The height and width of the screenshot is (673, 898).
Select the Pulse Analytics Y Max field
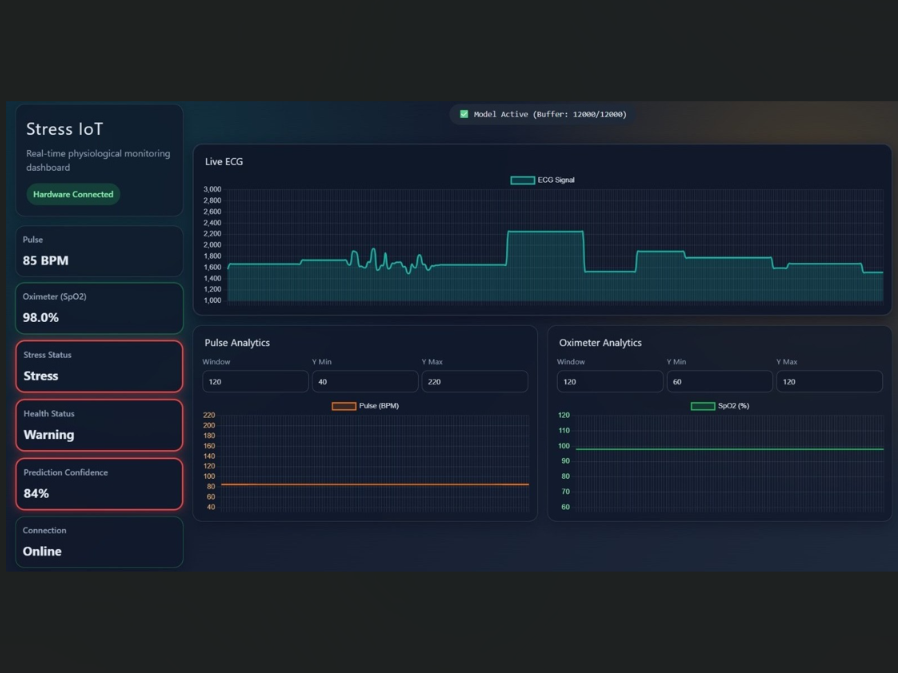(x=475, y=381)
